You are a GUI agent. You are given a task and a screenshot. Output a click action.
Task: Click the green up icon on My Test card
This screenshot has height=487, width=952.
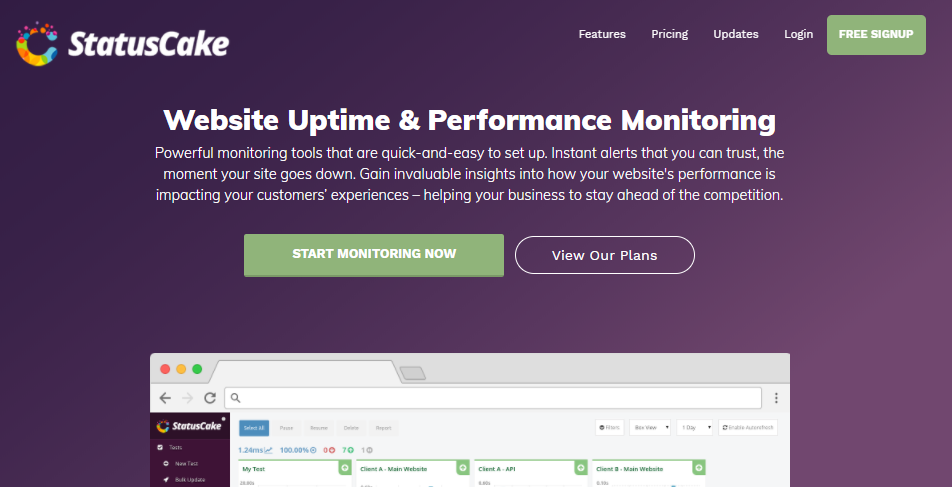coord(344,468)
